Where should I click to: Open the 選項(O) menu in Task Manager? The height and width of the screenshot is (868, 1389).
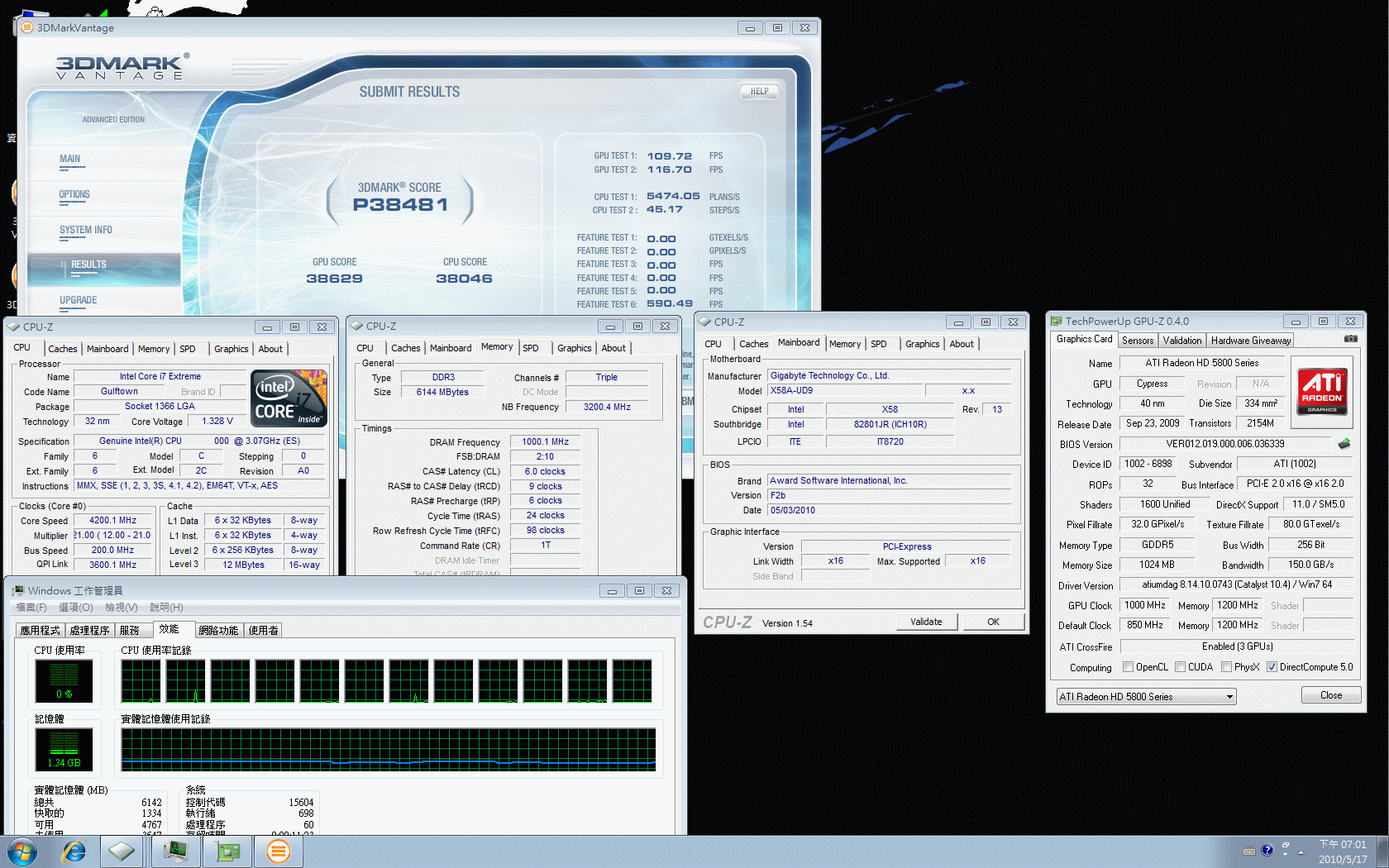click(x=76, y=608)
